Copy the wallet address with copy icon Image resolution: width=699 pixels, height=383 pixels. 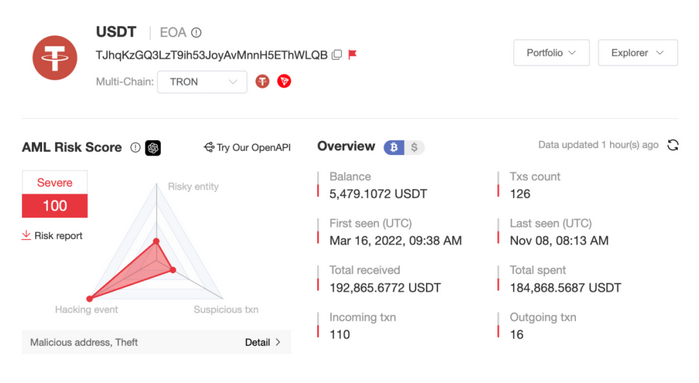(337, 54)
